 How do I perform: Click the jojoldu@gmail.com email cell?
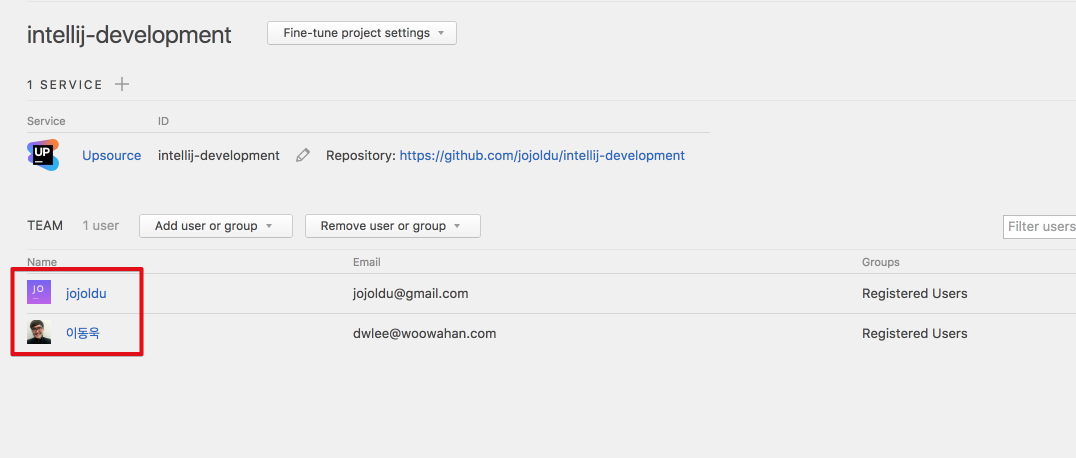pos(410,294)
